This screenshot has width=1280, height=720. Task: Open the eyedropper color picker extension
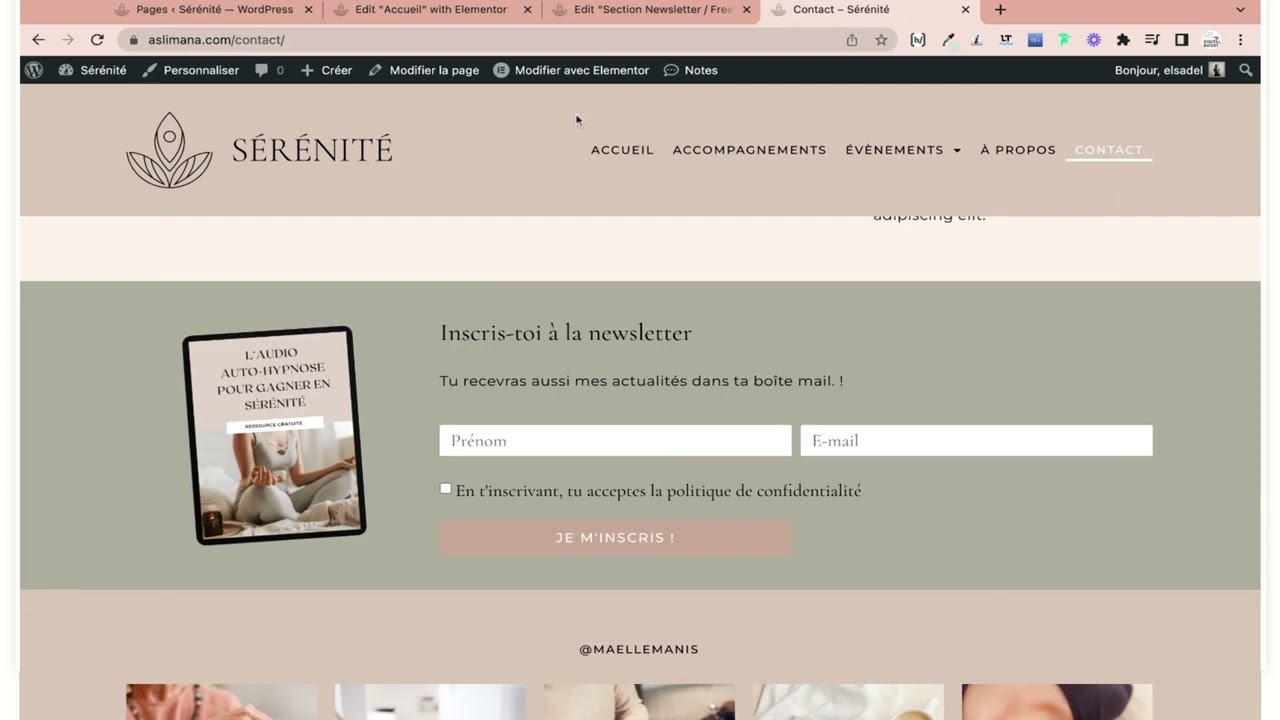pyautogui.click(x=948, y=40)
